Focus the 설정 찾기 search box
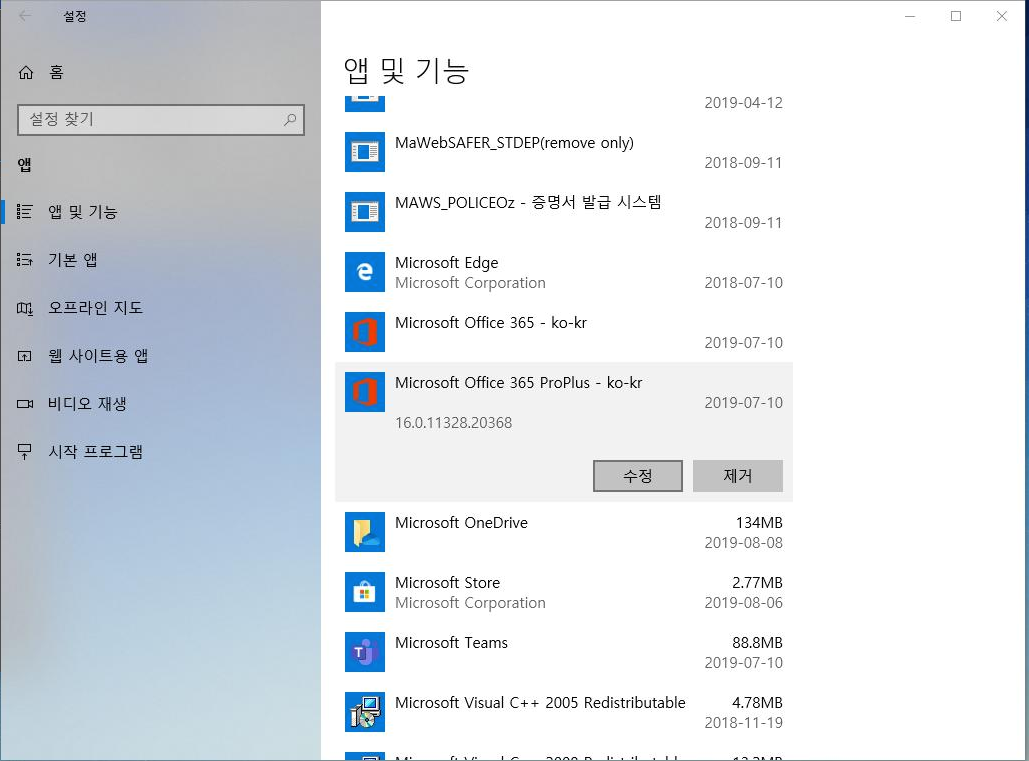This screenshot has width=1029, height=761. tap(161, 119)
